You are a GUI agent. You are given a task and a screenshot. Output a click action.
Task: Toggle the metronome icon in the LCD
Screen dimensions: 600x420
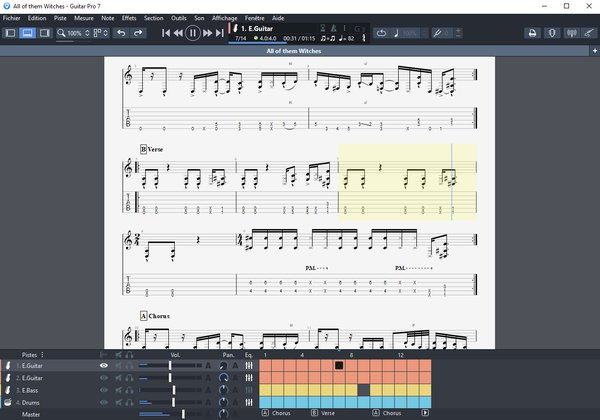click(334, 28)
